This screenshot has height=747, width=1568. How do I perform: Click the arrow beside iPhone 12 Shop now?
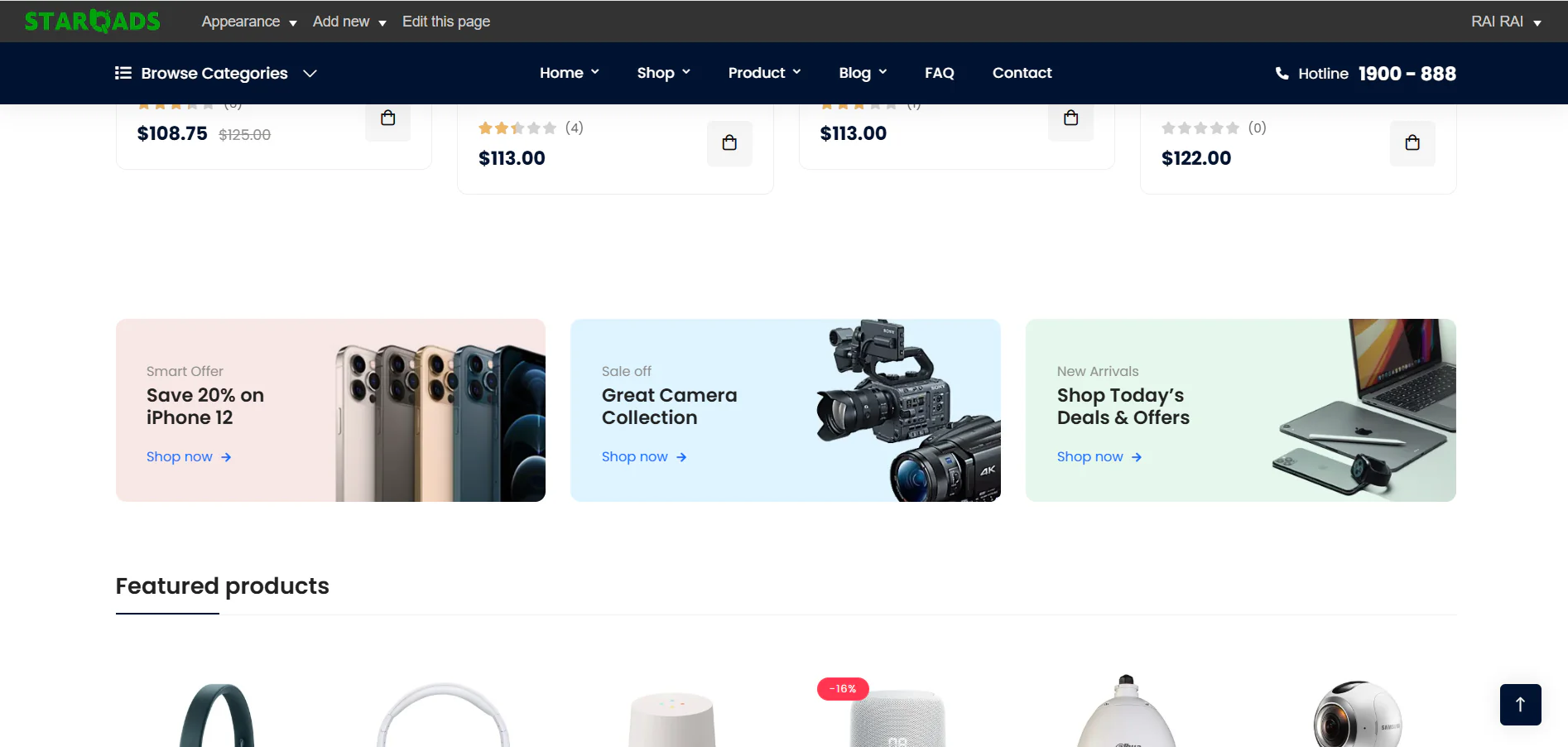point(226,457)
